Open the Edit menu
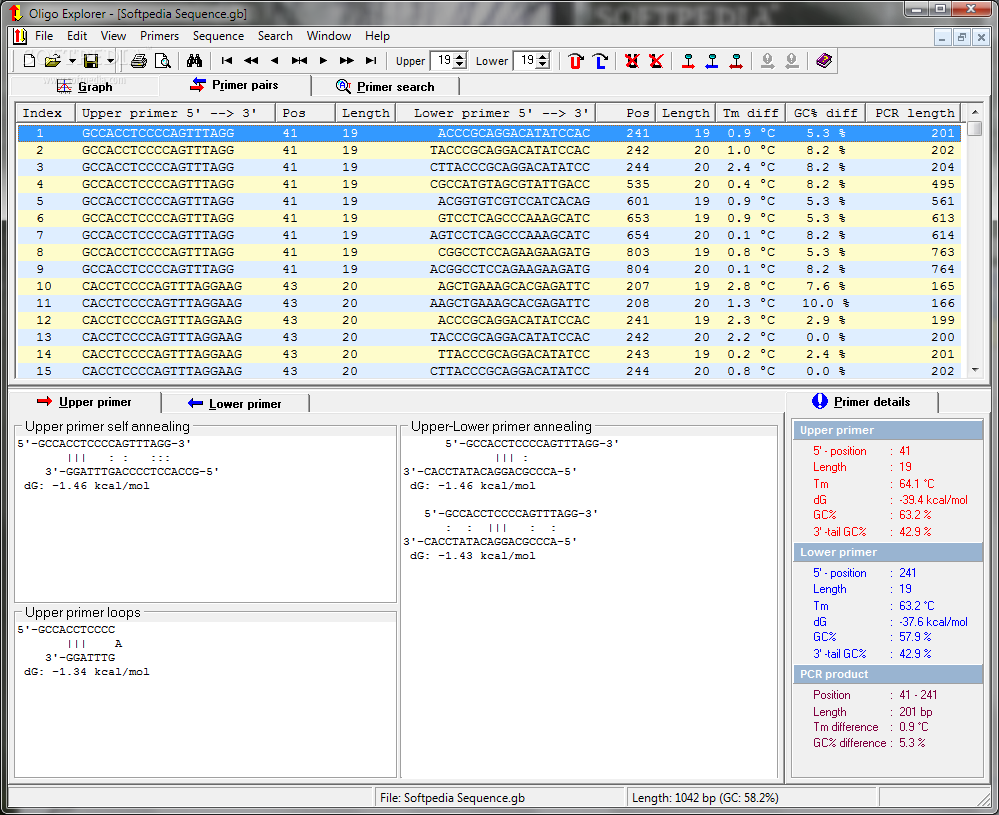Image resolution: width=999 pixels, height=815 pixels. [x=77, y=36]
